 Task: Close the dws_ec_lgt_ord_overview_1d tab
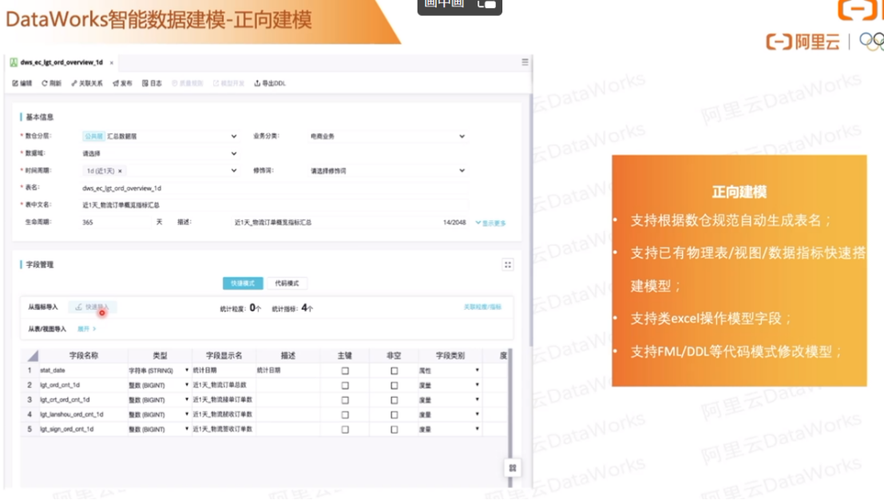tap(112, 63)
